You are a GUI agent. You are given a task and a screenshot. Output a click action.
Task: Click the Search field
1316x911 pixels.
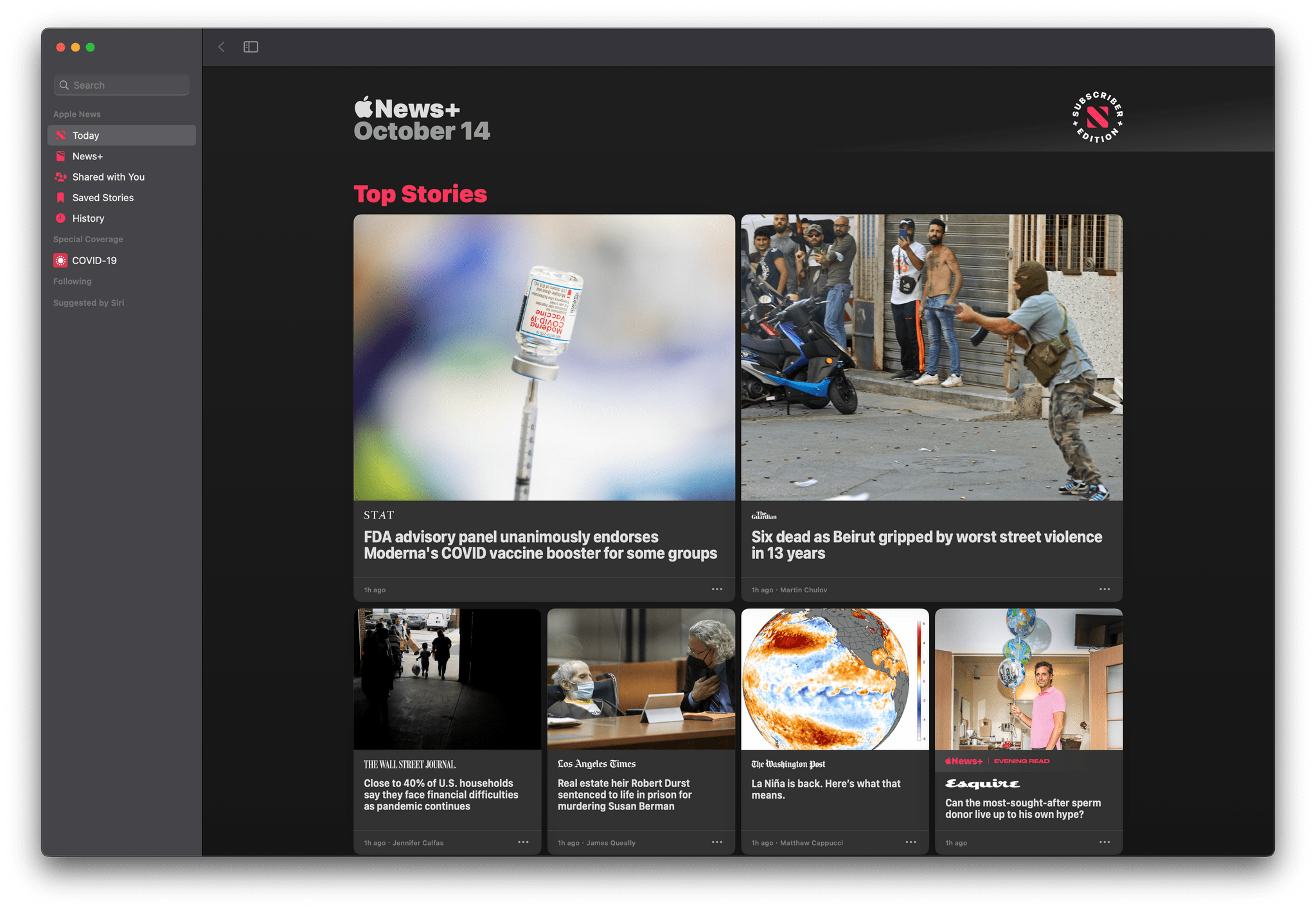tap(121, 85)
